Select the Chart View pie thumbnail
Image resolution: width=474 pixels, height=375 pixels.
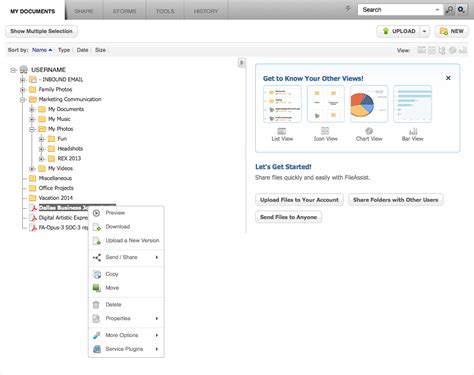click(x=369, y=104)
